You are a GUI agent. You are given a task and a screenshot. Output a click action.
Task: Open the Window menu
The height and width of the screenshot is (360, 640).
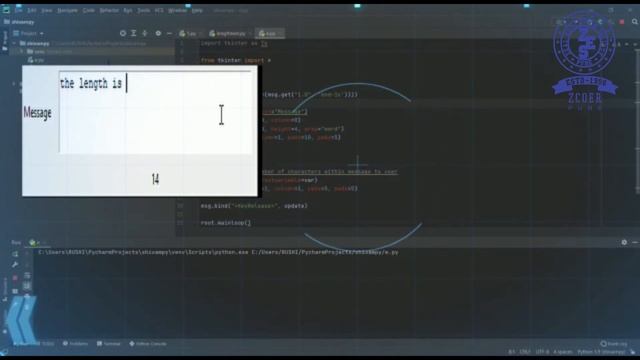[x=178, y=11]
